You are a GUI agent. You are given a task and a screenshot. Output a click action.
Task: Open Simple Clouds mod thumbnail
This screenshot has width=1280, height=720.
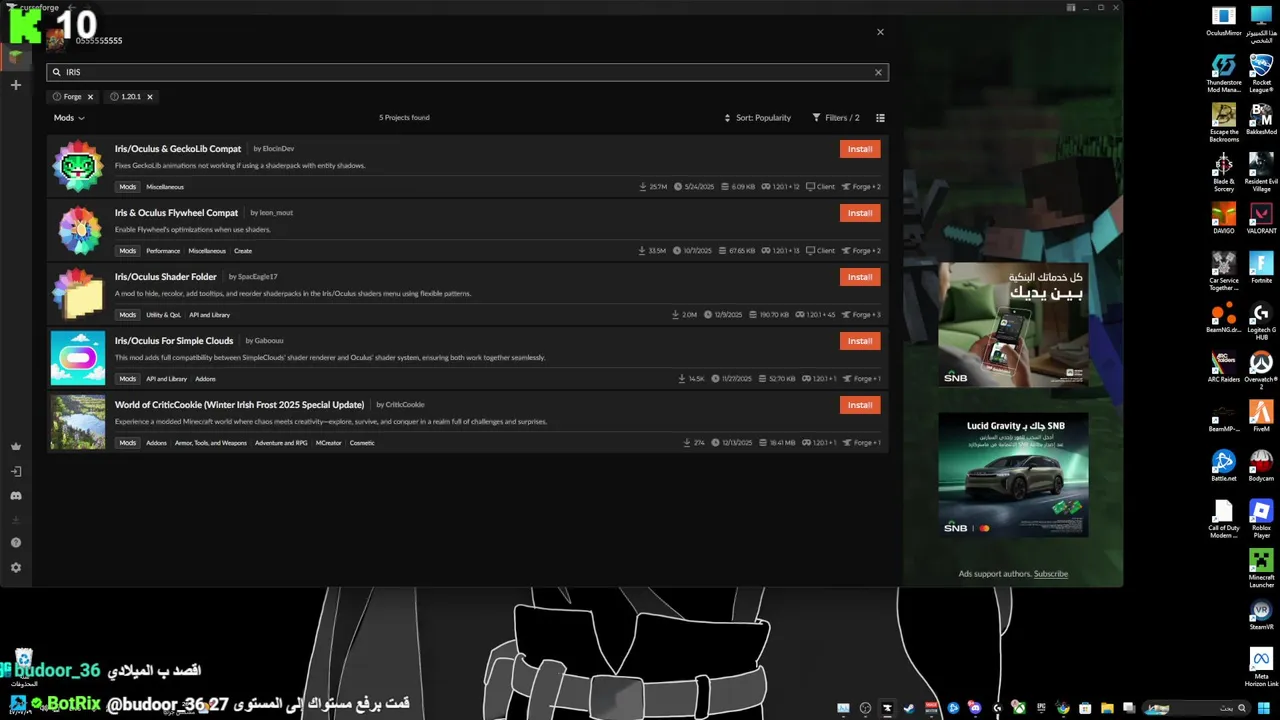[78, 358]
